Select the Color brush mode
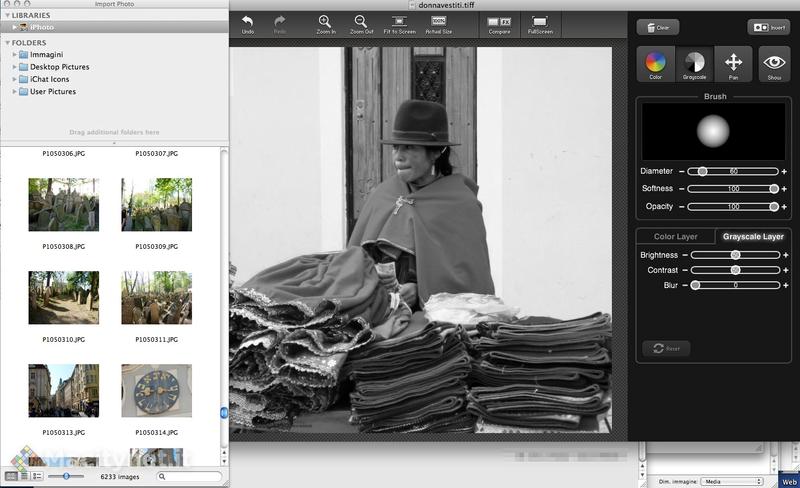 656,63
